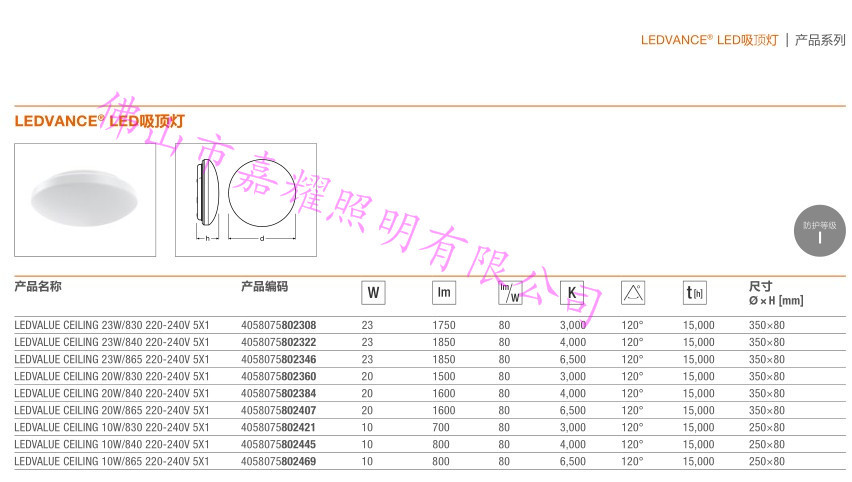Click the 700 lumen value

tap(441, 428)
